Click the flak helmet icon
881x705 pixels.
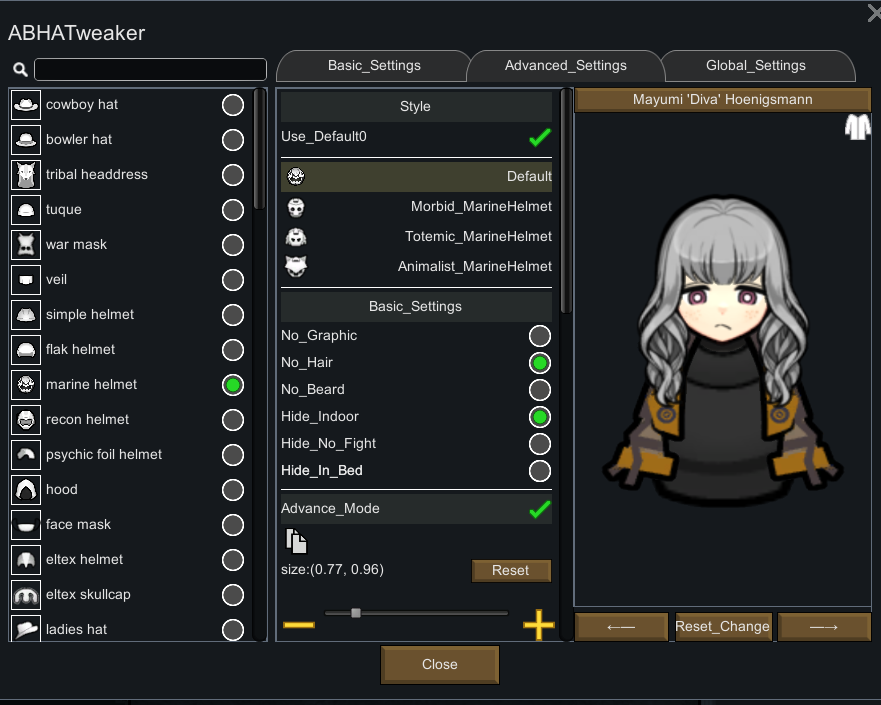click(26, 350)
